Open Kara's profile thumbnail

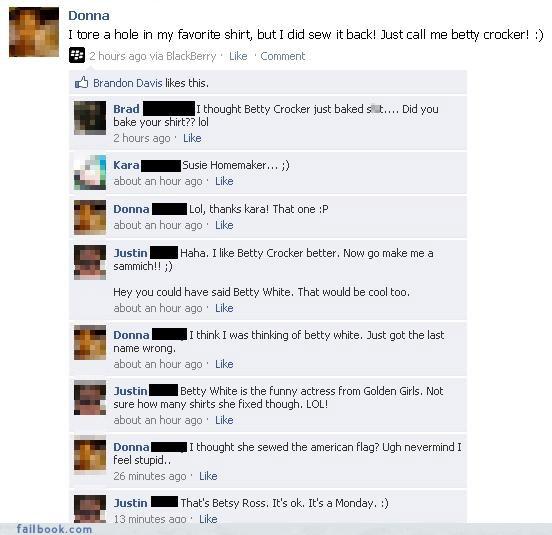[90, 172]
